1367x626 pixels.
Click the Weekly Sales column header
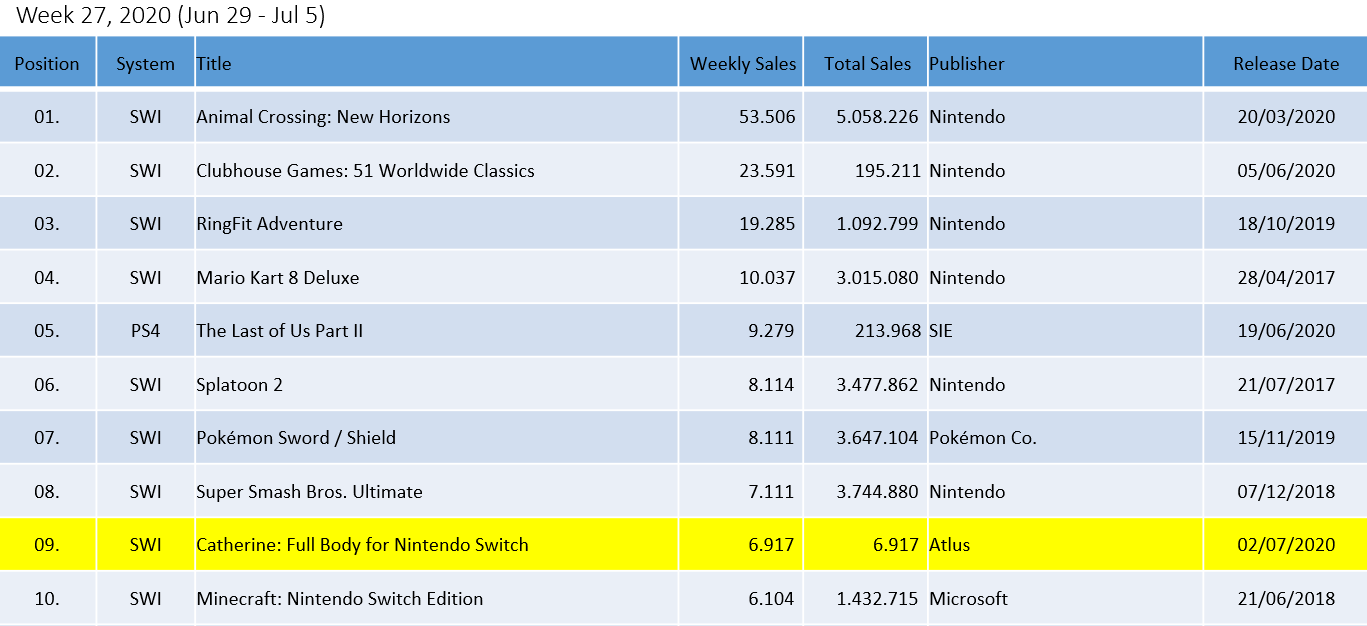coord(741,63)
